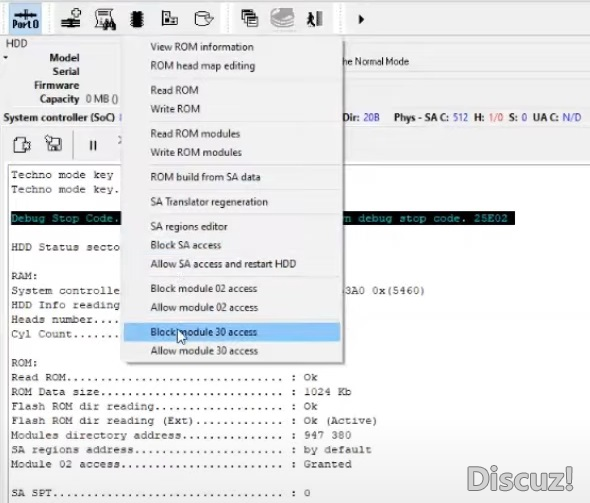
Task: Collapse the HDD Model info arrow
Action: tap(6, 58)
